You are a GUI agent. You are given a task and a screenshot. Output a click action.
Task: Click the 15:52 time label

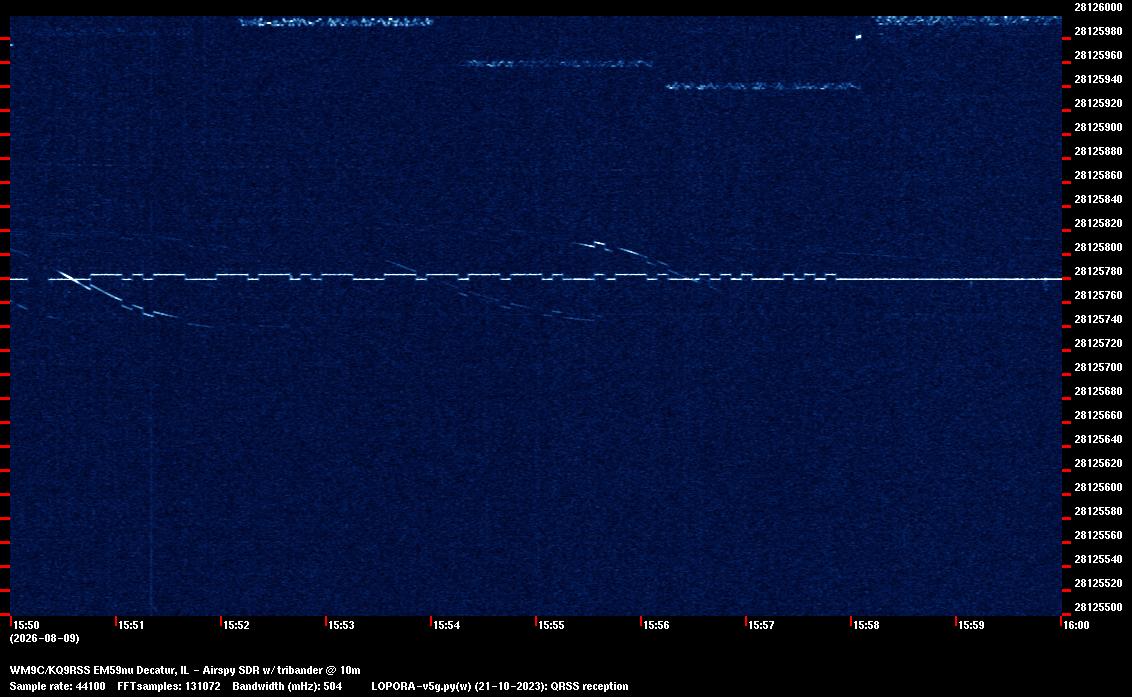236,625
